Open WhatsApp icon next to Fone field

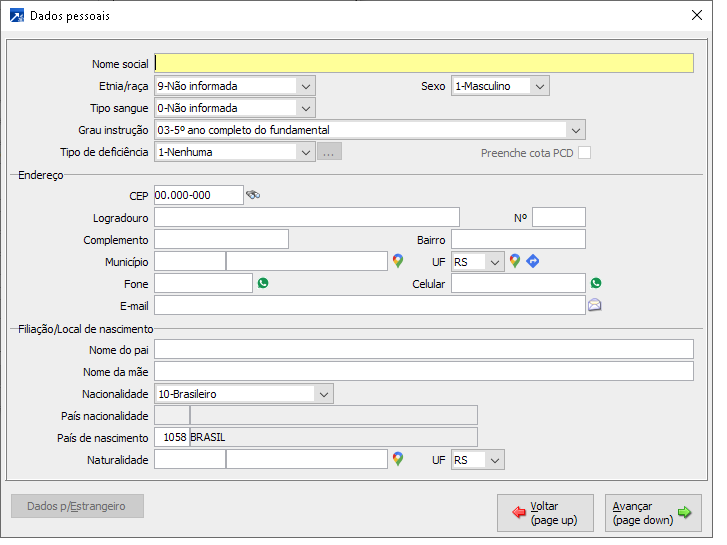(263, 283)
